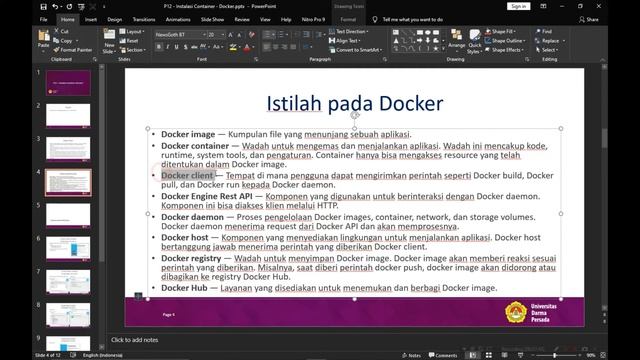This screenshot has height=360, width=640.
Task: Toggle text Shadow button
Action: click(x=185, y=47)
